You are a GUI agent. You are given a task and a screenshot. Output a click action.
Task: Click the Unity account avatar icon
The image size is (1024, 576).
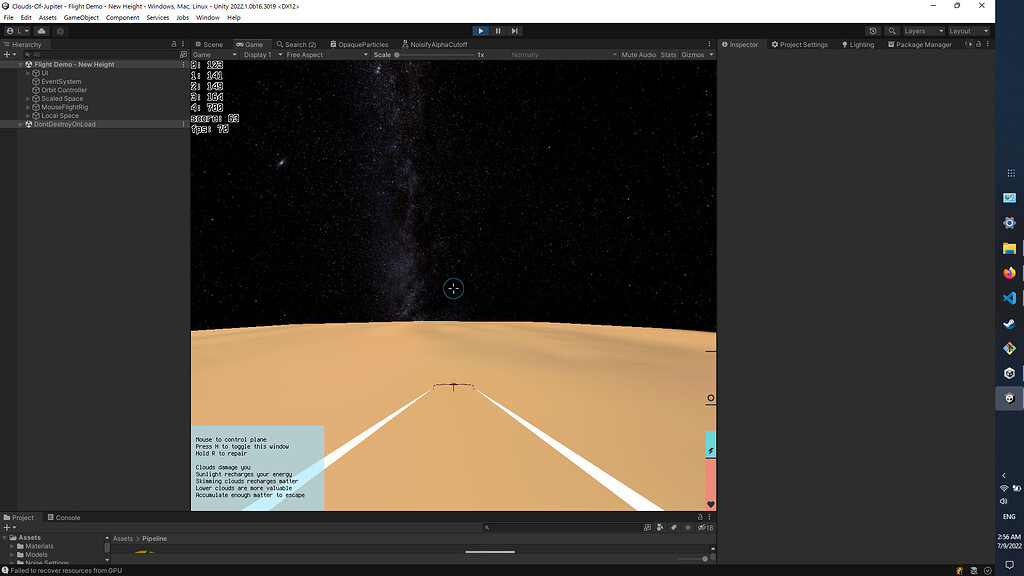(x=10, y=31)
